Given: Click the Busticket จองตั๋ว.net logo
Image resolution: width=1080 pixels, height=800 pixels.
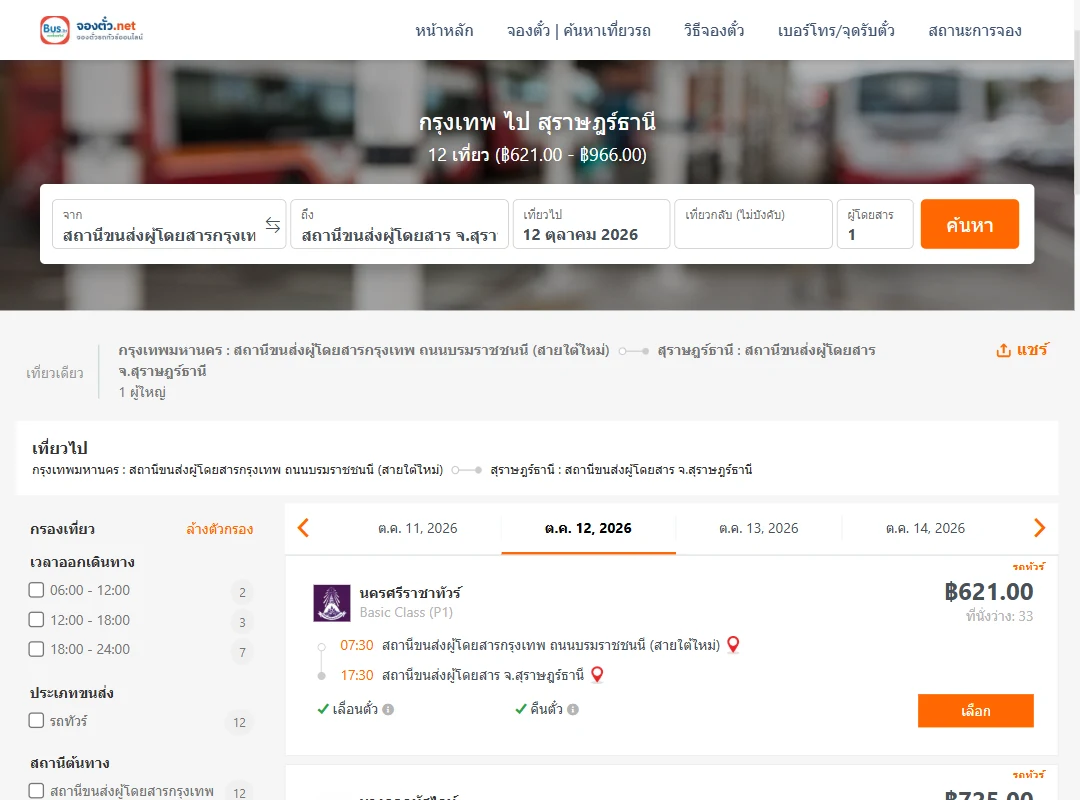Looking at the screenshot, I should click(x=92, y=30).
